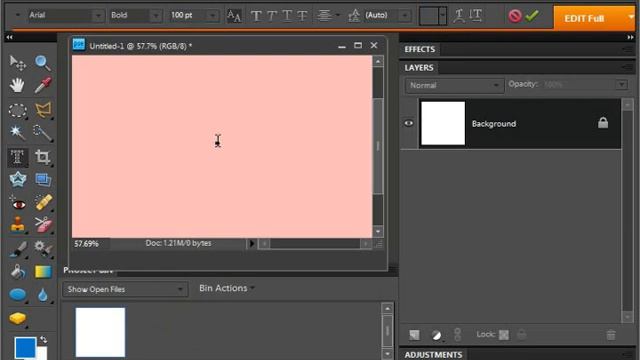
Task: Toggle lock transparent pixels checkerboard
Action: (x=504, y=335)
